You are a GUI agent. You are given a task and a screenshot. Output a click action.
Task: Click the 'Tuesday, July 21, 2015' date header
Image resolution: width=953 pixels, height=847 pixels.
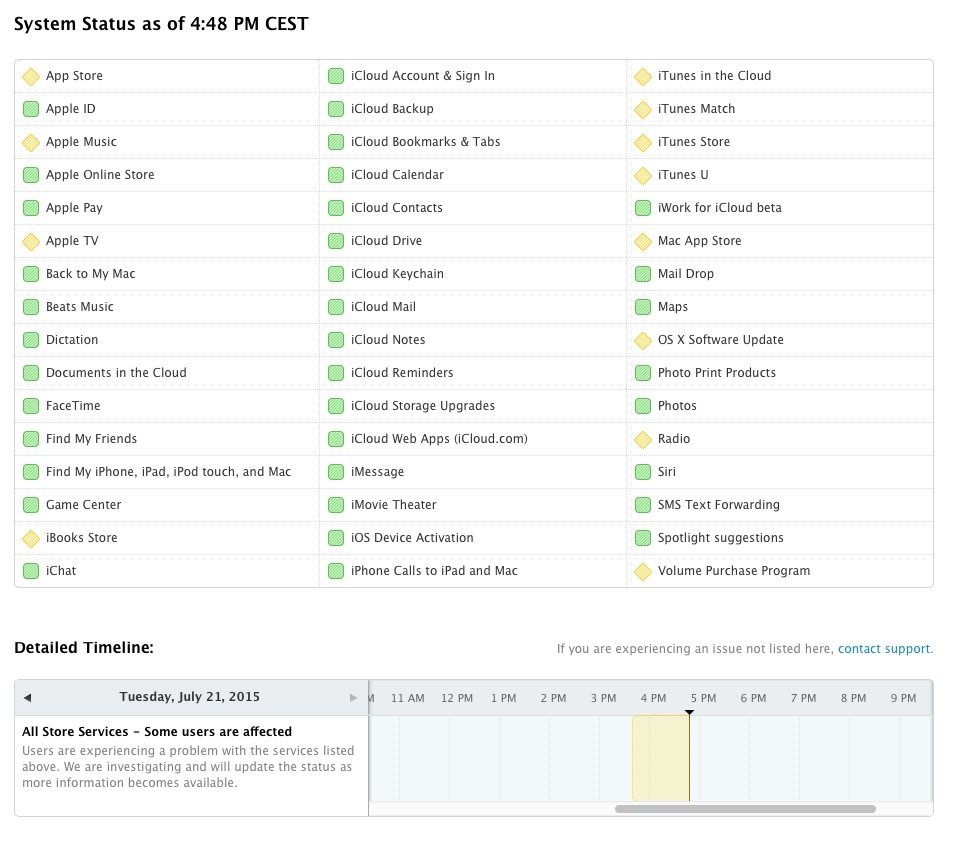tap(190, 697)
